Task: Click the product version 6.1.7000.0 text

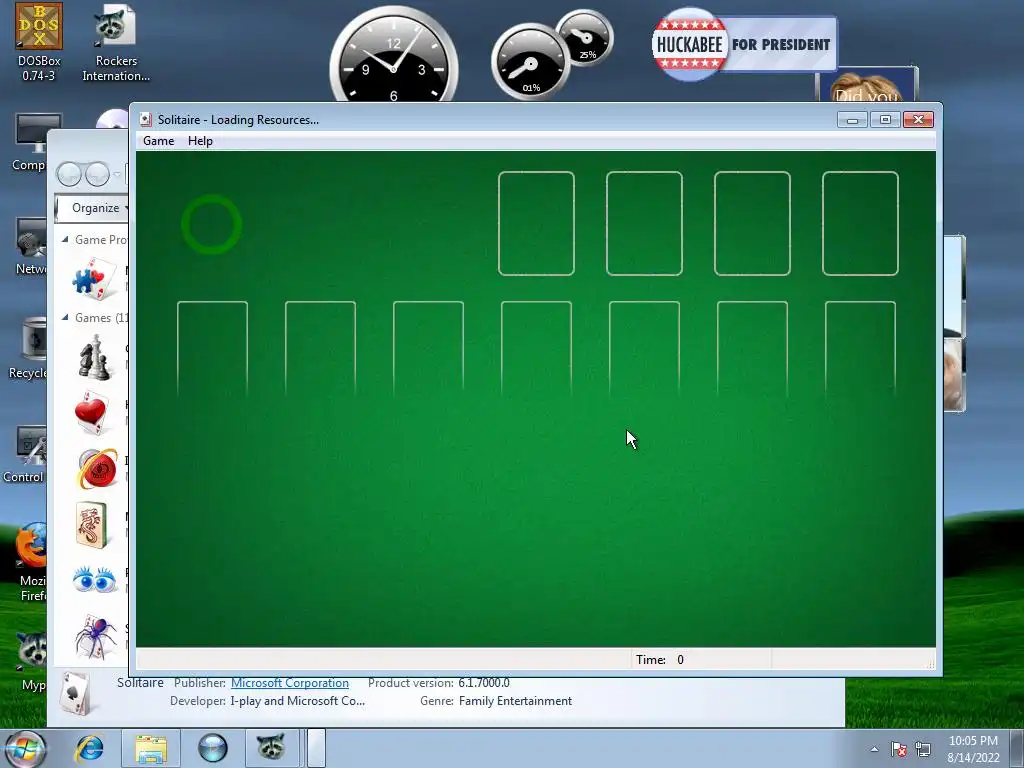Action: coord(484,683)
